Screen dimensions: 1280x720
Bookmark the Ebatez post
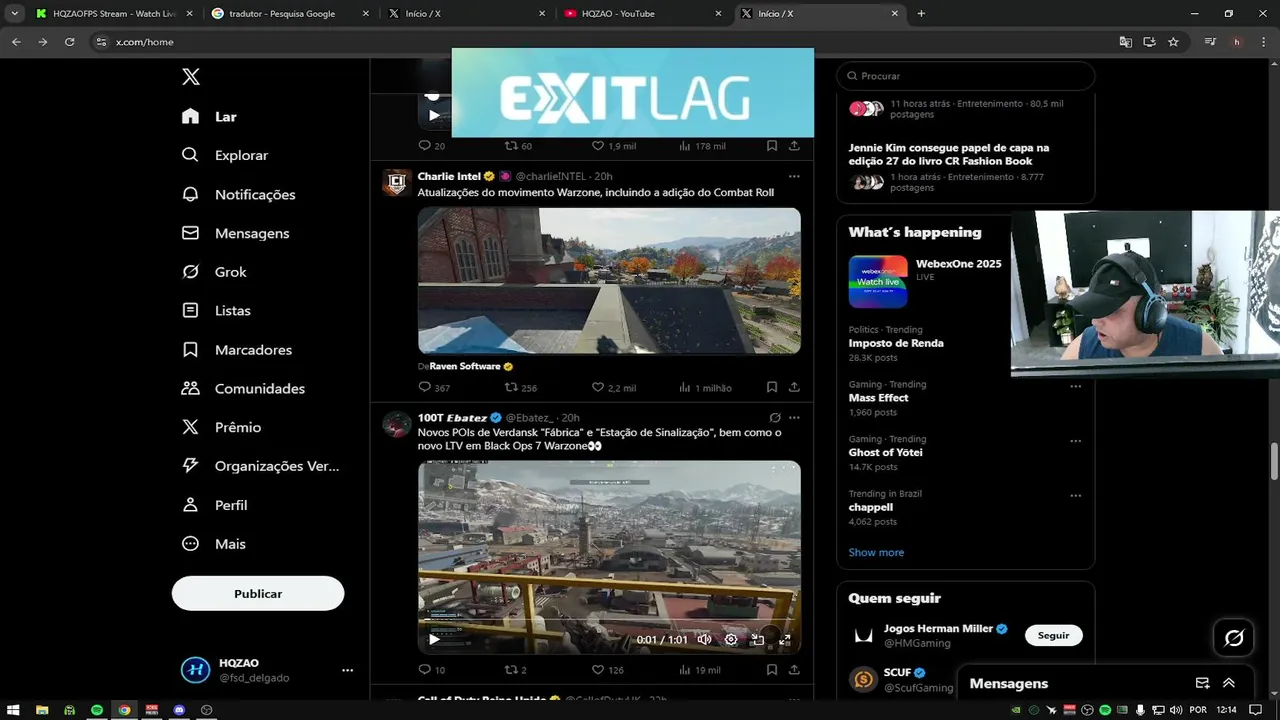pyautogui.click(x=772, y=670)
